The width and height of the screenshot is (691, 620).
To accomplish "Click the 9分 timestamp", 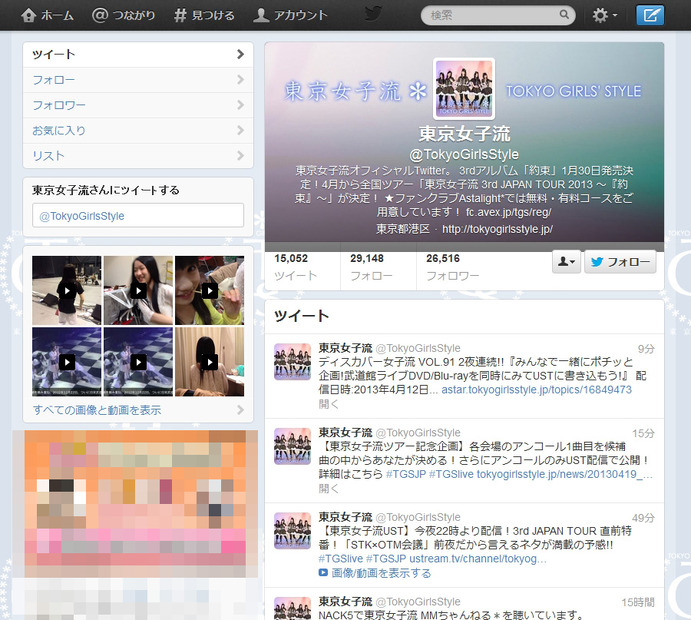I will tap(646, 349).
